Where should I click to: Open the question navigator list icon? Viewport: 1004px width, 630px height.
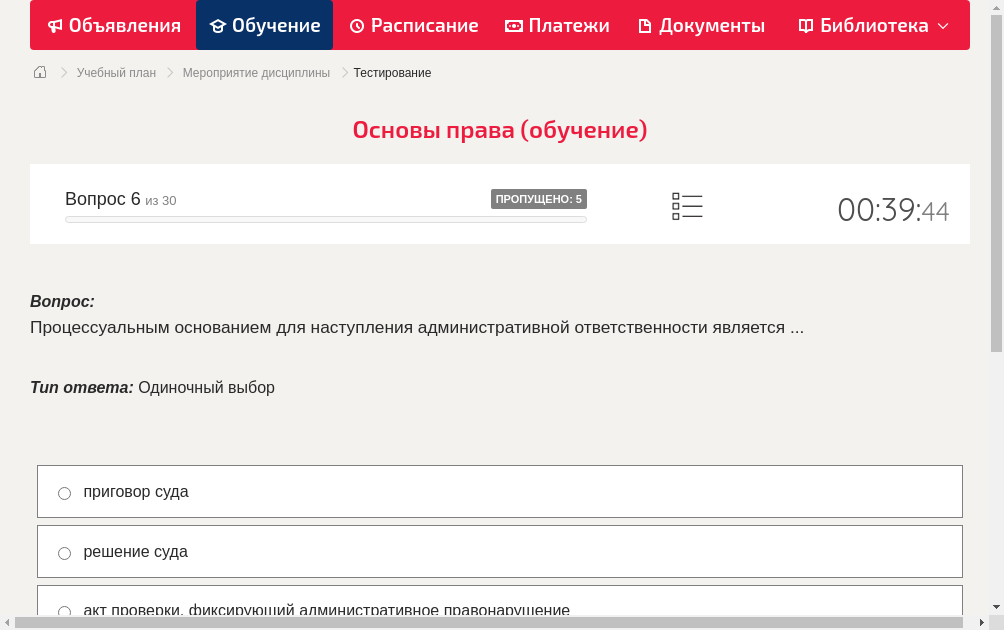687,206
